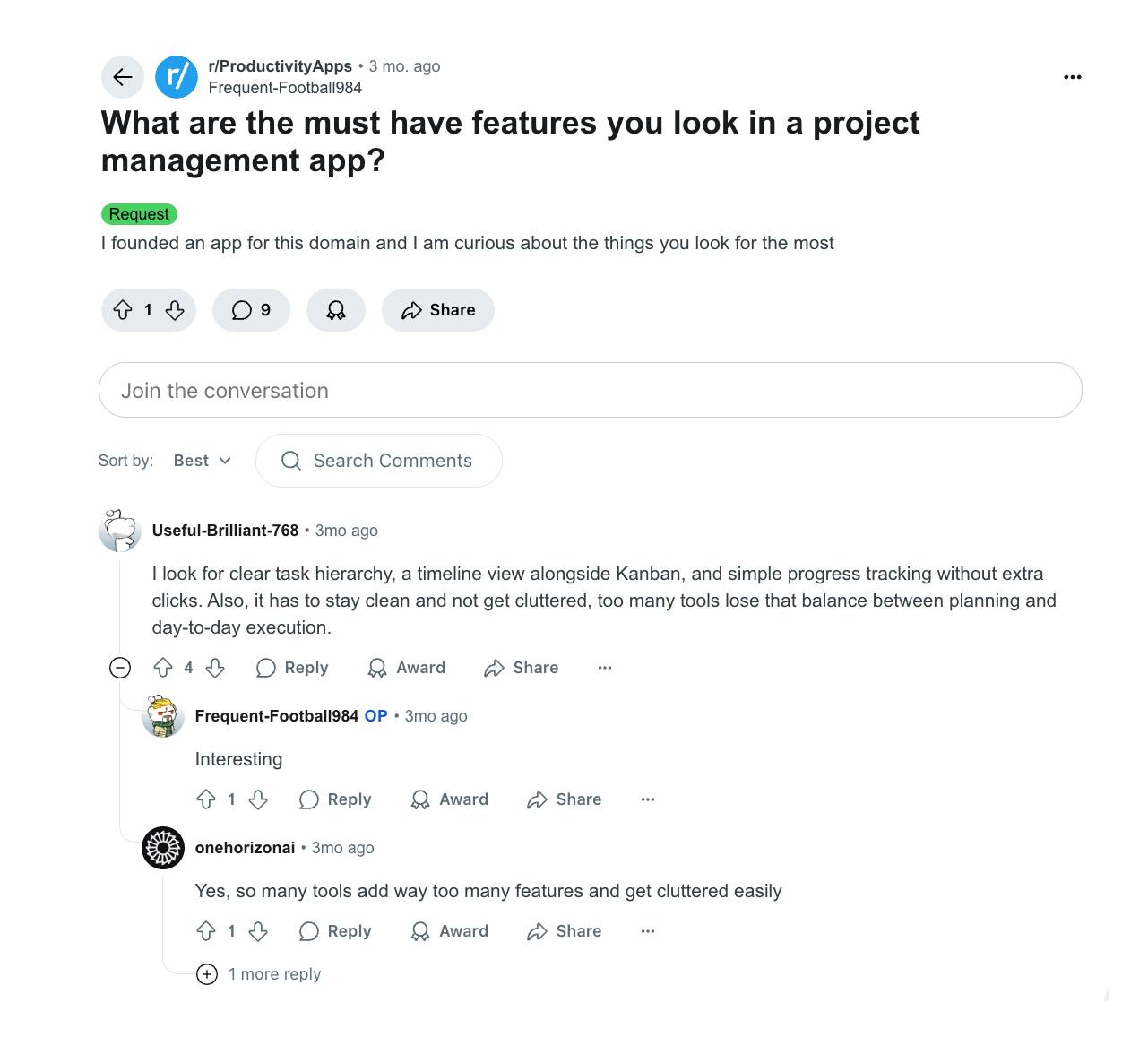Open the Sort by Best dropdown

tap(201, 460)
